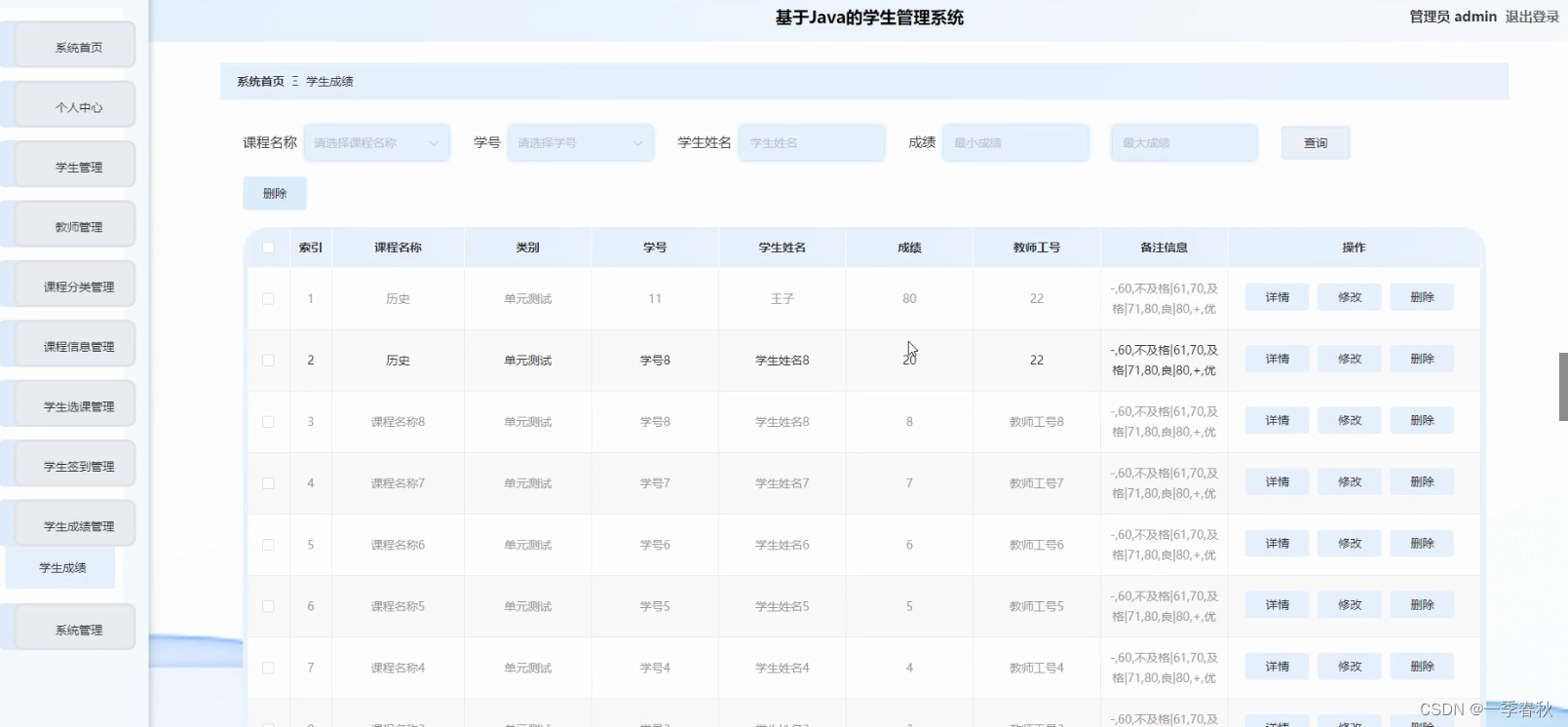The height and width of the screenshot is (727, 1568).
Task: Click 修改 for 课程名称4 row
Action: tap(1349, 666)
